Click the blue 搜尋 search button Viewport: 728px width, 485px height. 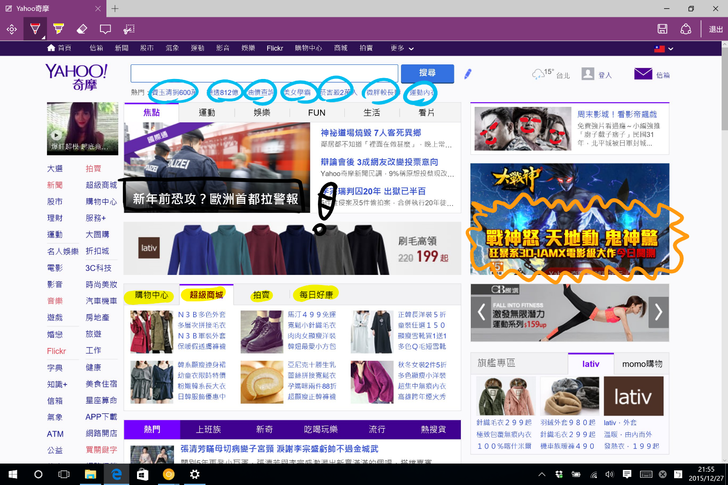click(x=427, y=73)
